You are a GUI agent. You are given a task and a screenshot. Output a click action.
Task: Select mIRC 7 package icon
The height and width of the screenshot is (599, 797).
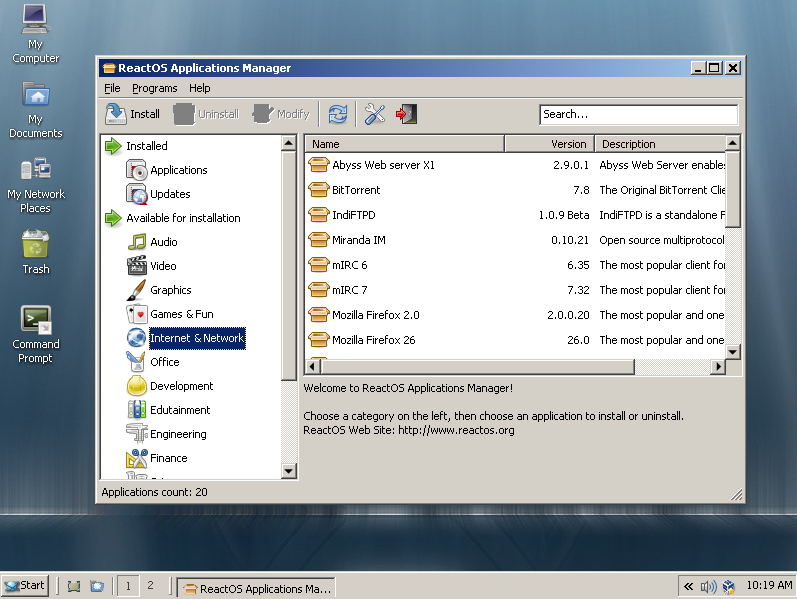[x=319, y=289]
